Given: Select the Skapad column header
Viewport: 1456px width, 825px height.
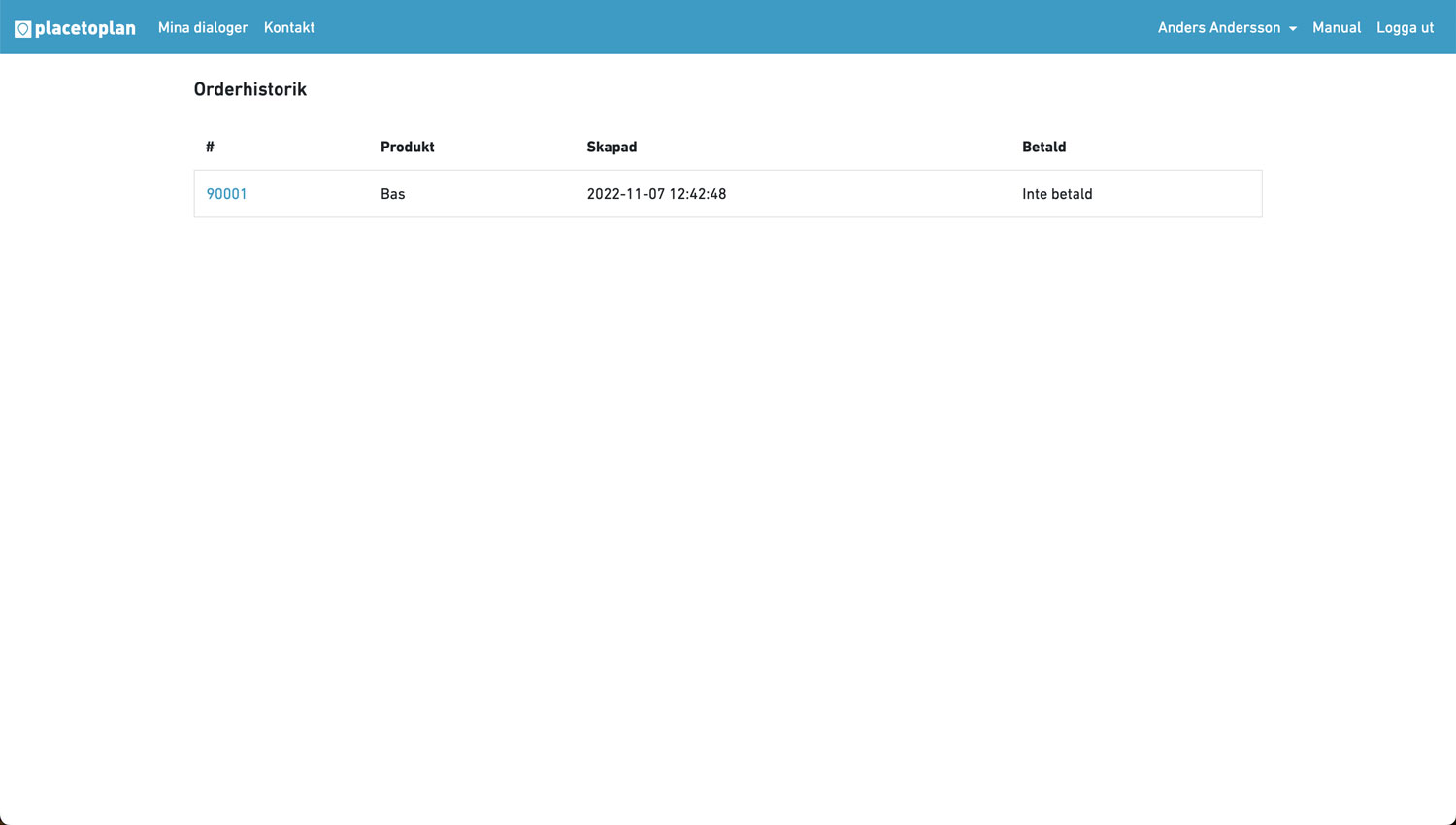Looking at the screenshot, I should (612, 148).
